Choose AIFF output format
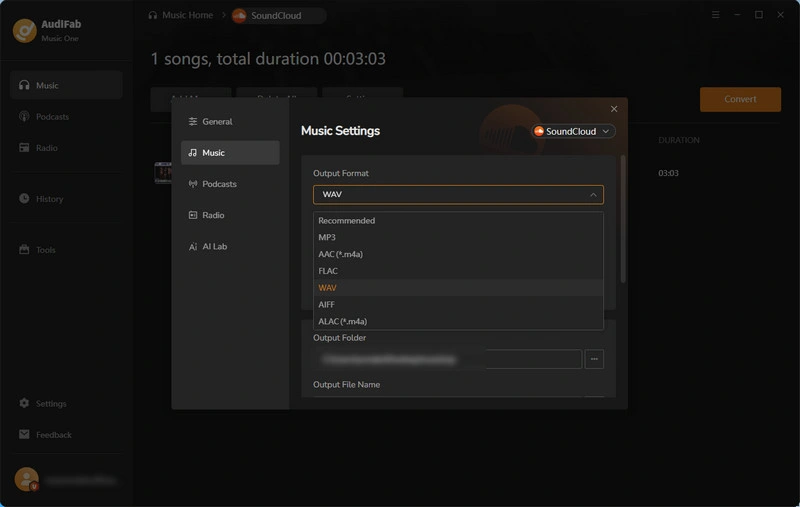 click(458, 305)
